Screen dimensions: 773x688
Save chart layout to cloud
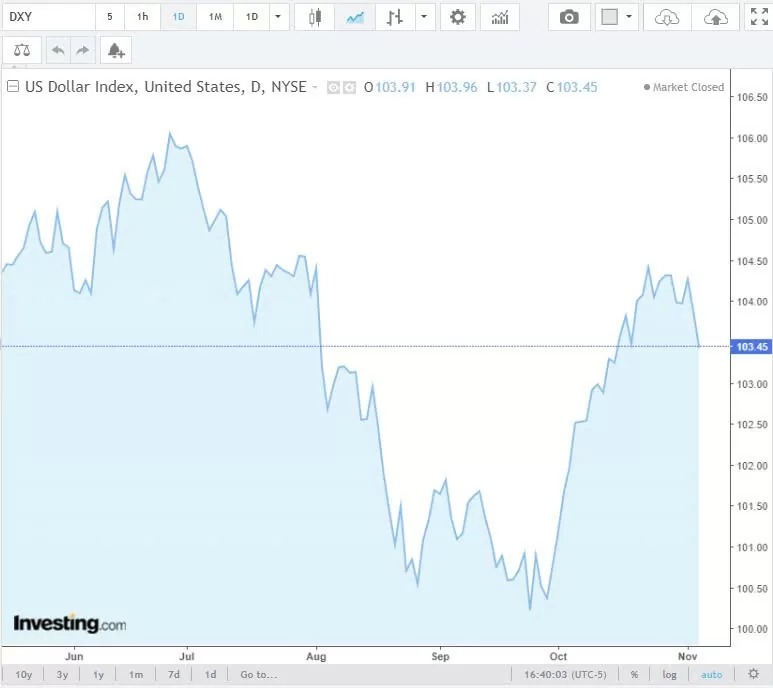click(x=715, y=17)
